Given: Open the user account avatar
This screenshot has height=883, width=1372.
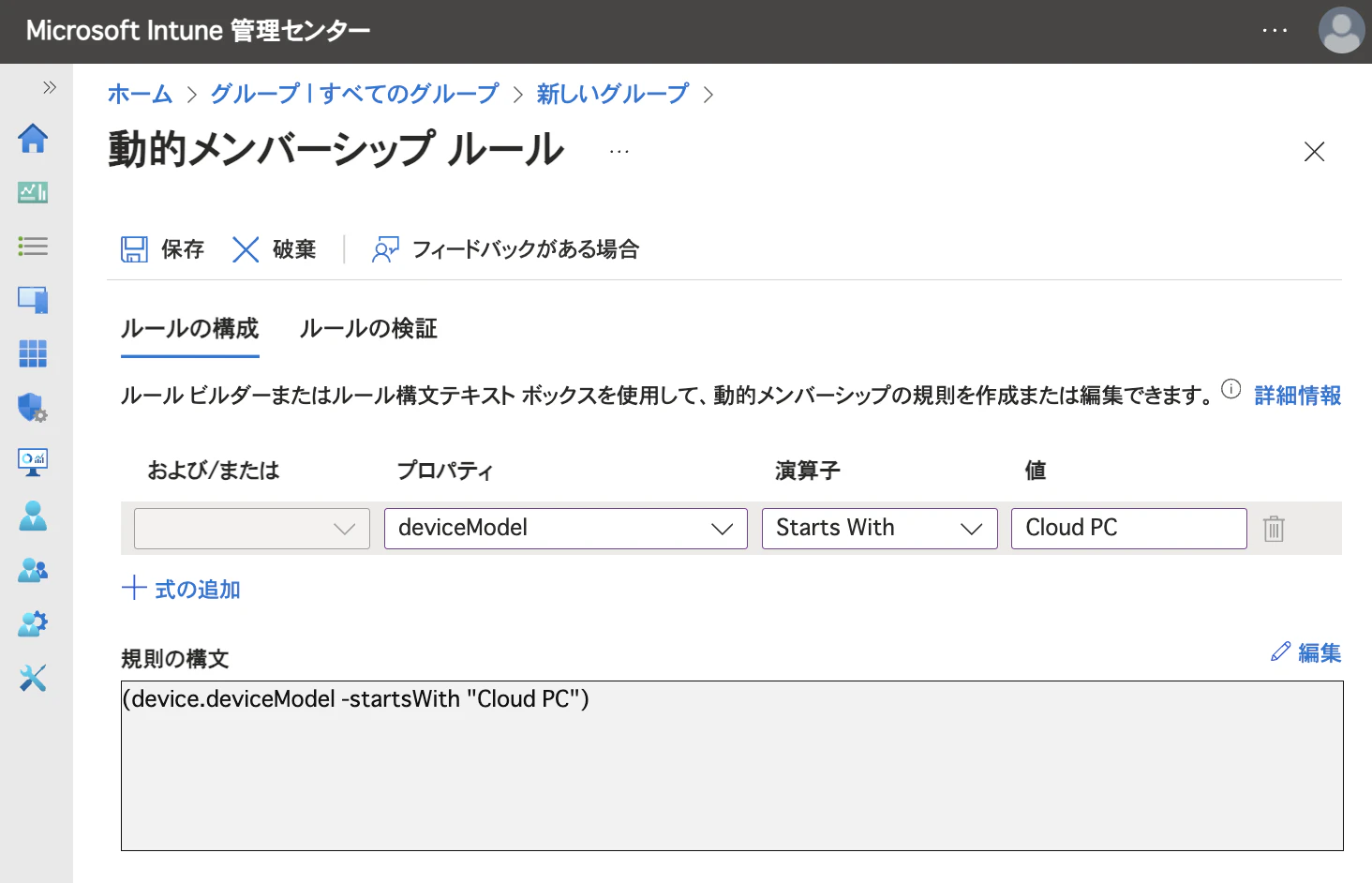Looking at the screenshot, I should tap(1341, 31).
